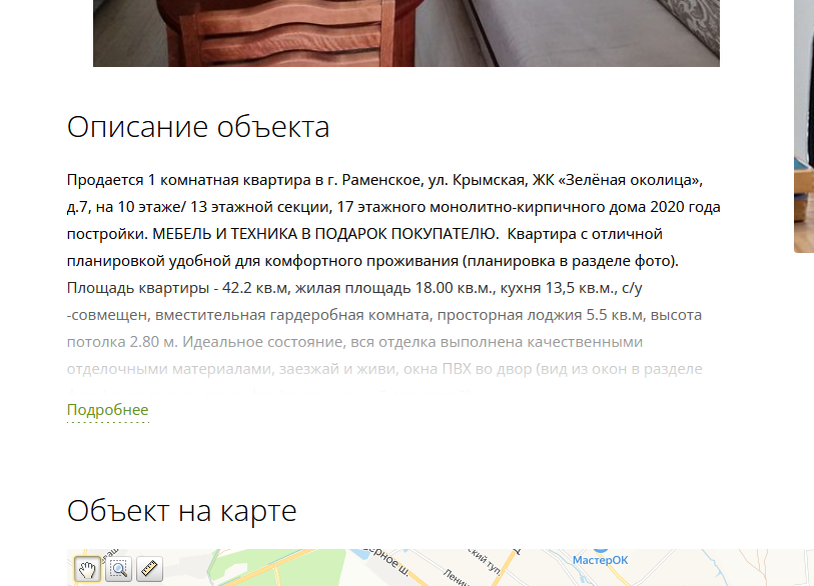Click the apartment photo above the description
814x586 pixels.
coord(406,33)
